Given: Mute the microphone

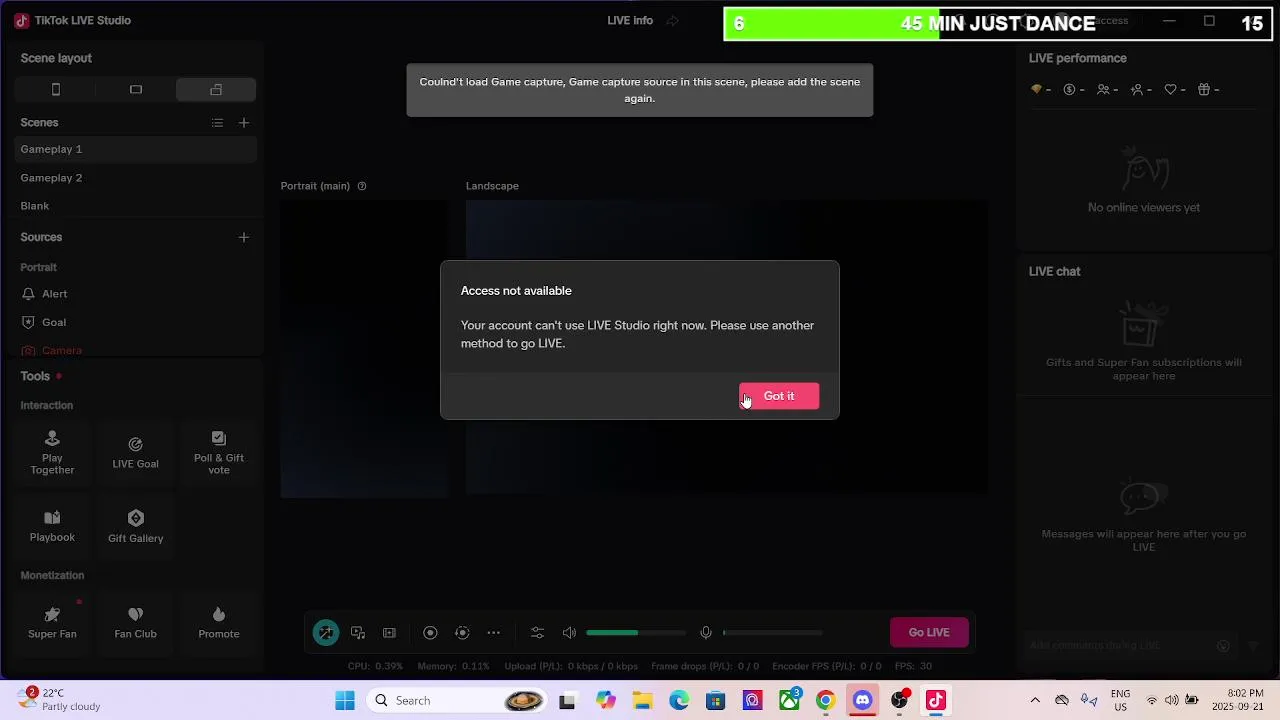Looking at the screenshot, I should pos(706,633).
